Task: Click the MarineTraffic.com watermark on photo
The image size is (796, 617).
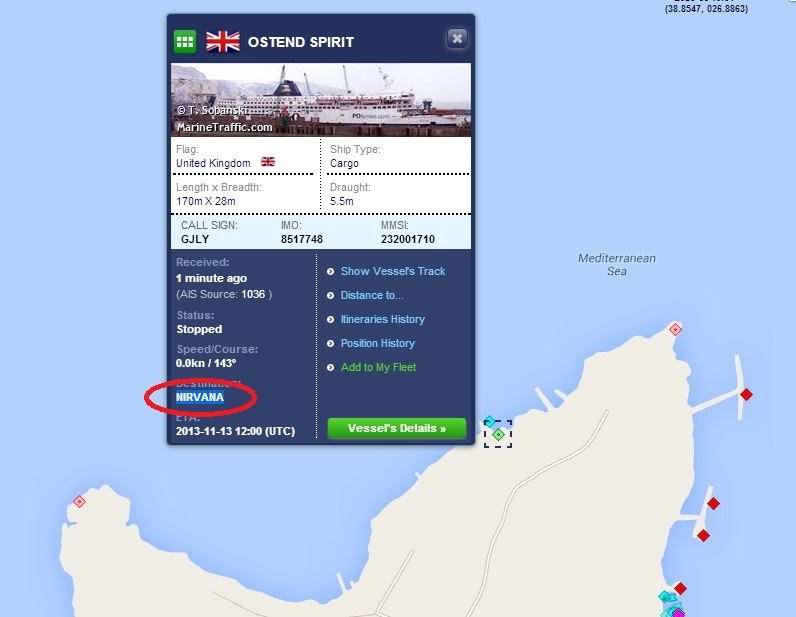Action: click(224, 127)
